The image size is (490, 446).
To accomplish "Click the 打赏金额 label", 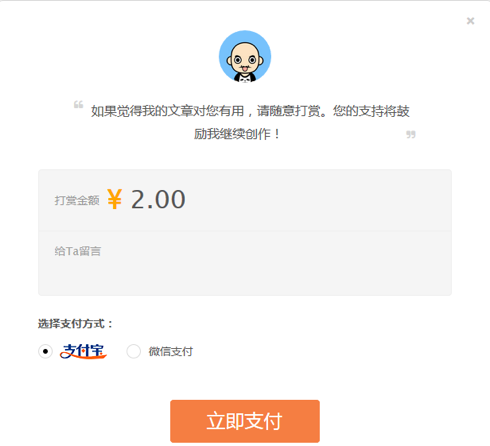I will tap(77, 200).
